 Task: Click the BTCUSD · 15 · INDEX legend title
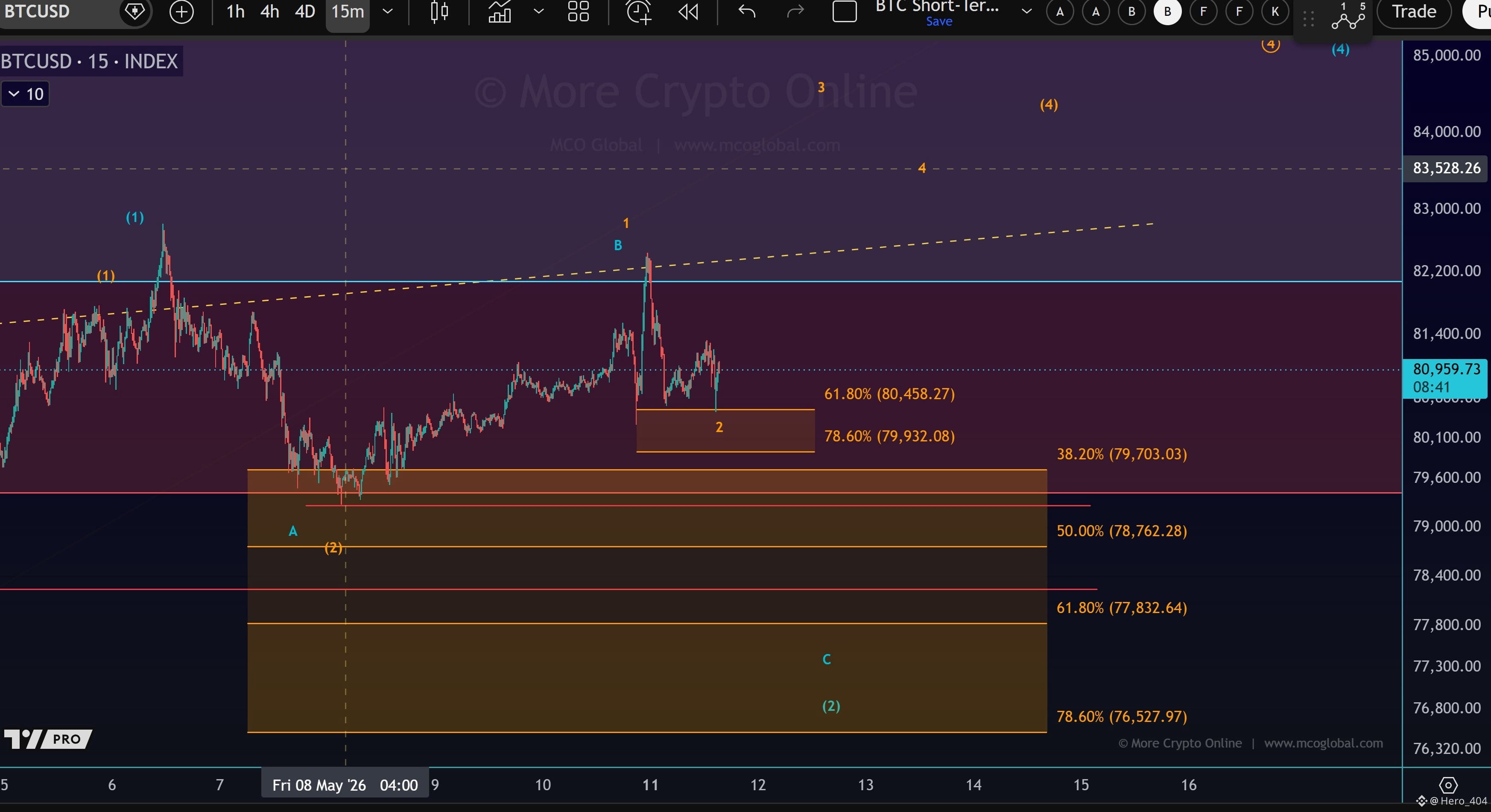pos(90,61)
